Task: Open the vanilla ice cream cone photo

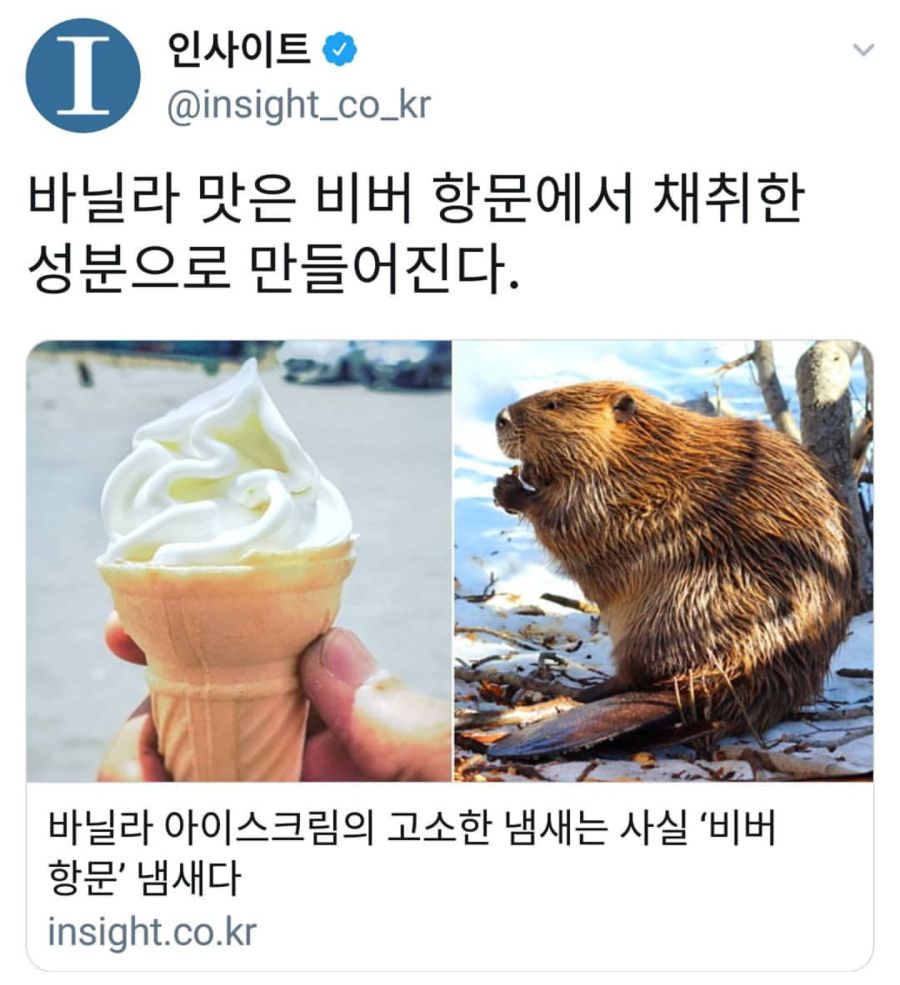Action: [x=239, y=561]
